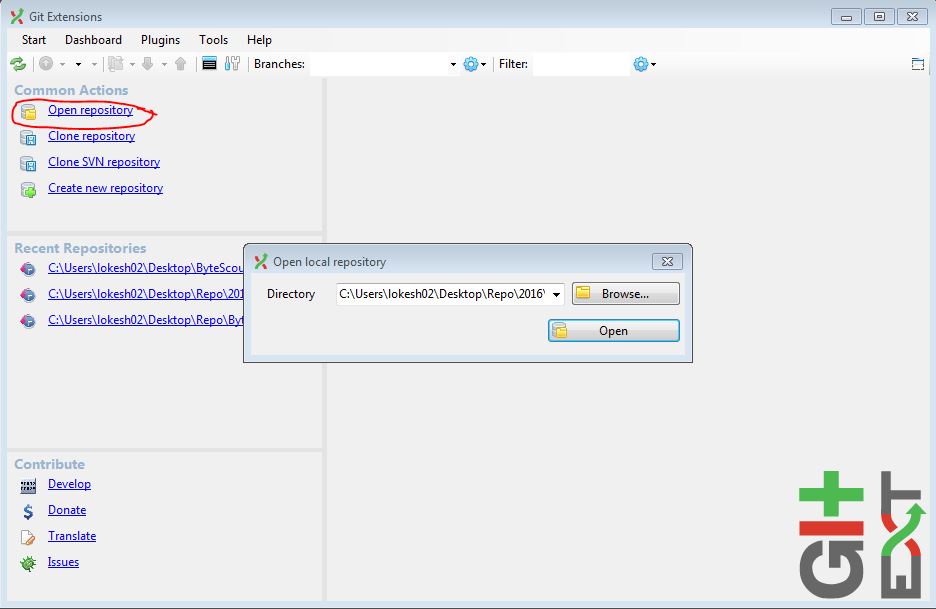
Task: Expand dropdown arrow beside navigate-up icon
Action: (x=62, y=64)
